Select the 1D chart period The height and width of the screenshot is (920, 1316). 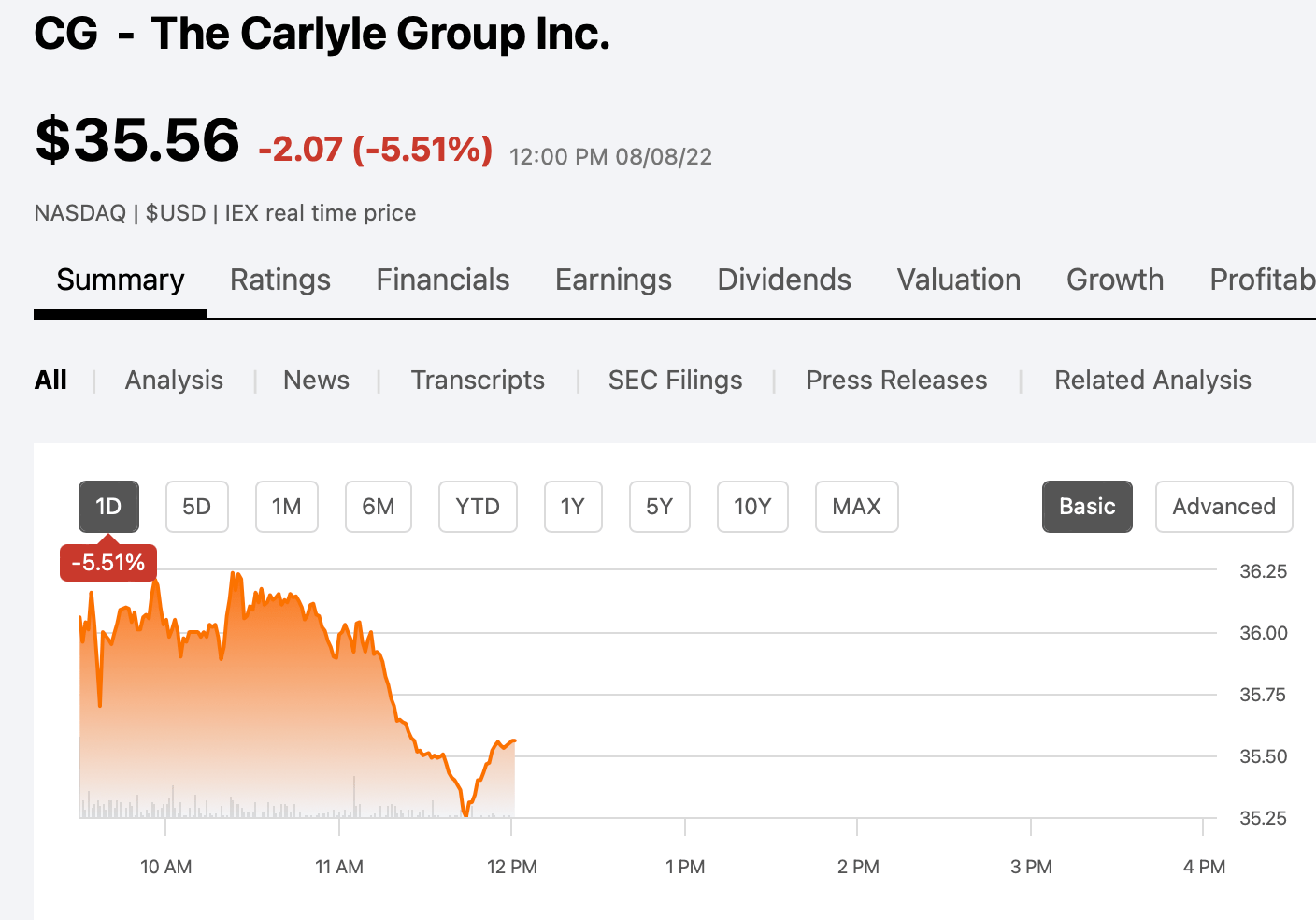point(108,506)
